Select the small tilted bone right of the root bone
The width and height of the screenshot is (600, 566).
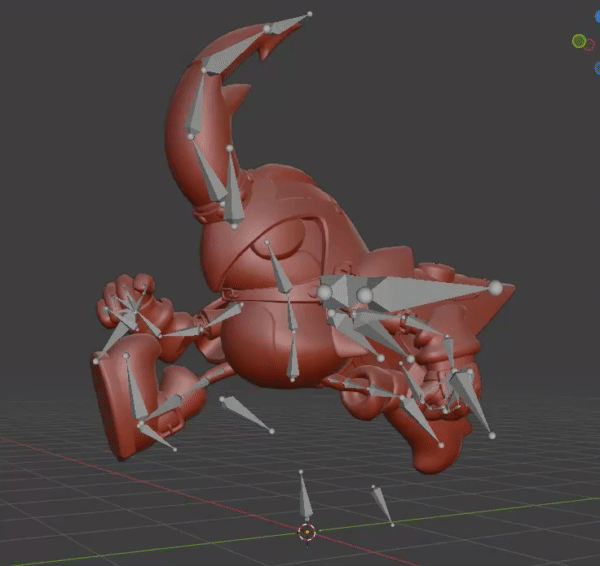(382, 505)
